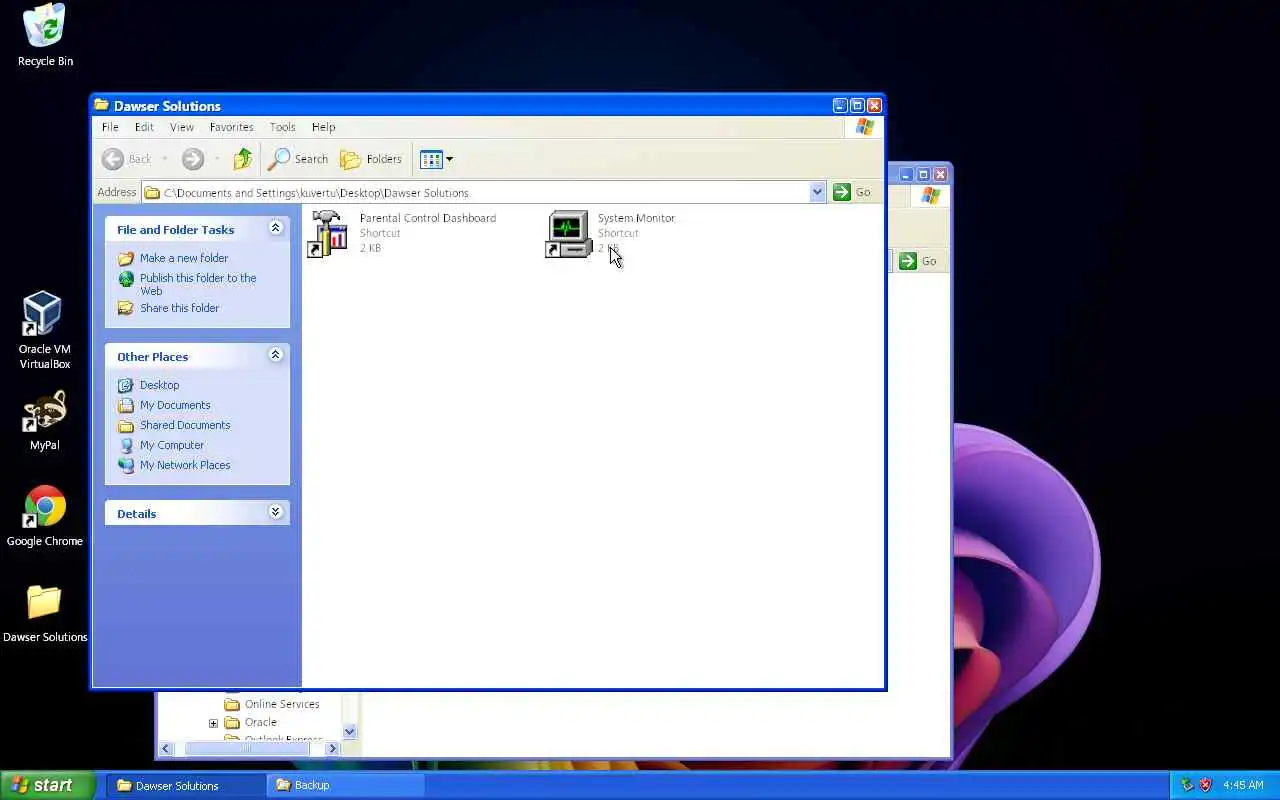Maximize the Backup window
This screenshot has height=800, width=1280.
point(923,174)
